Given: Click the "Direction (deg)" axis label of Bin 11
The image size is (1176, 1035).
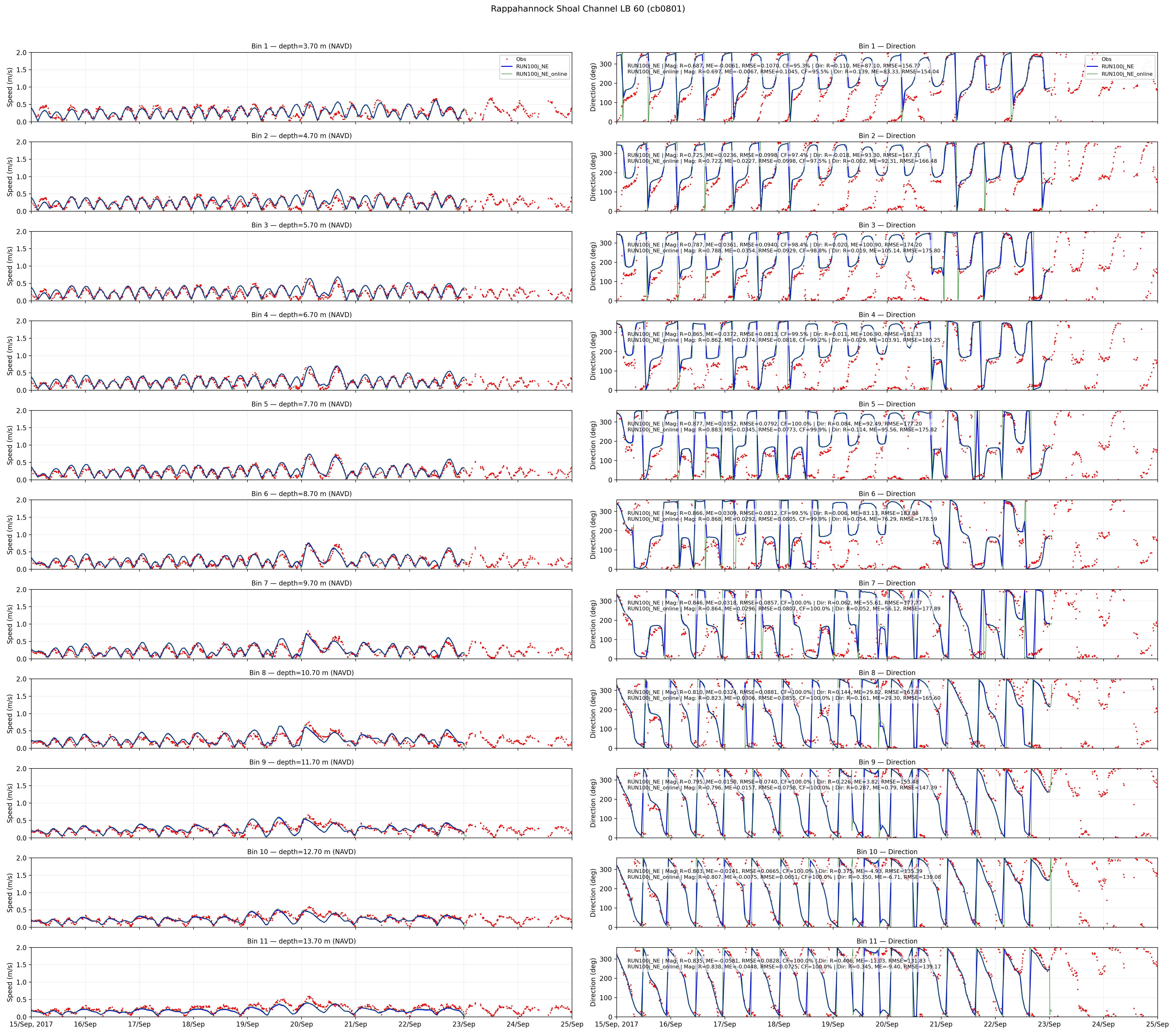Looking at the screenshot, I should 593,982.
